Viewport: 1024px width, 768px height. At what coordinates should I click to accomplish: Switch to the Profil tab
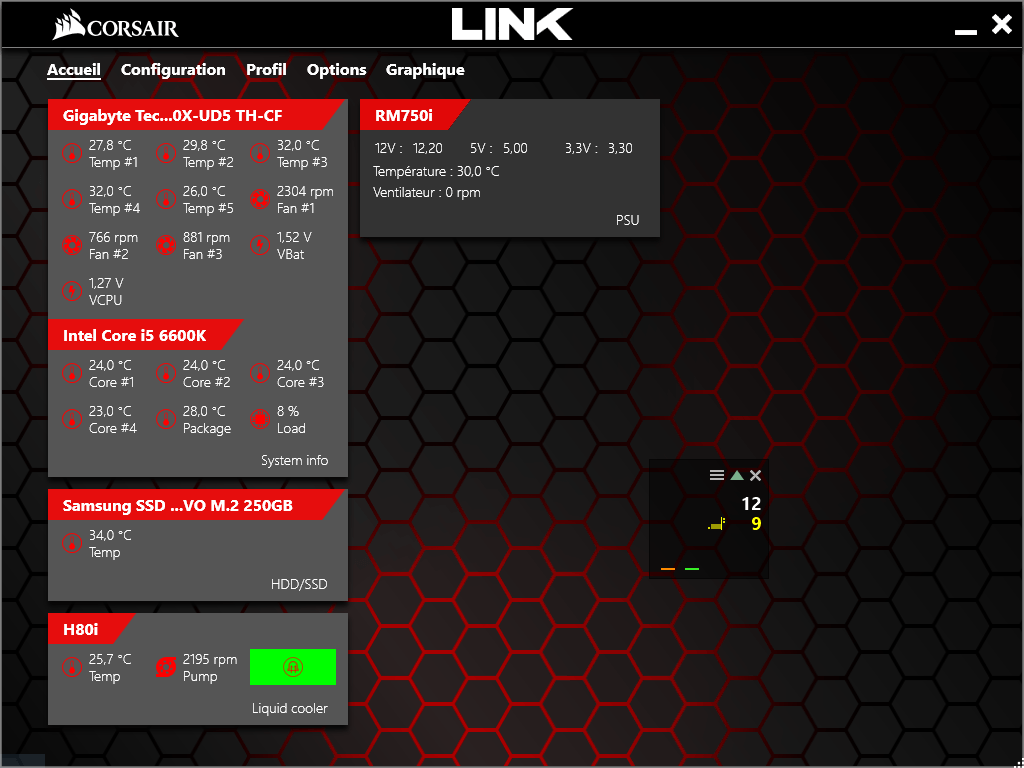[266, 70]
